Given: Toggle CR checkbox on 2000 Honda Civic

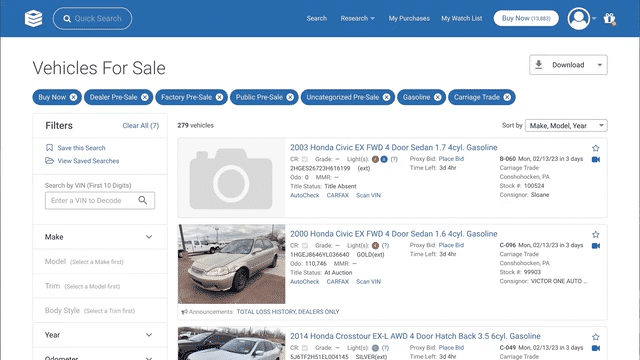Looking at the screenshot, I should pyautogui.click(x=305, y=245).
